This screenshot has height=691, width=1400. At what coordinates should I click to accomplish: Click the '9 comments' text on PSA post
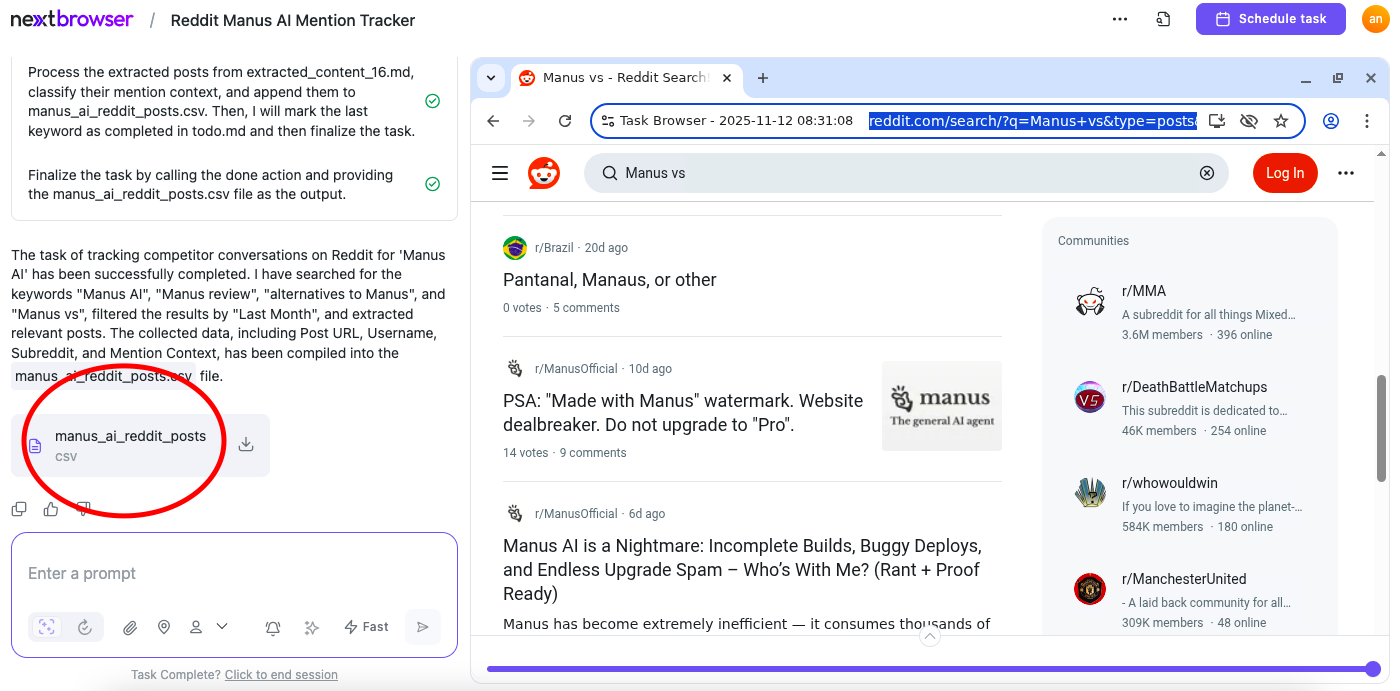pos(593,453)
